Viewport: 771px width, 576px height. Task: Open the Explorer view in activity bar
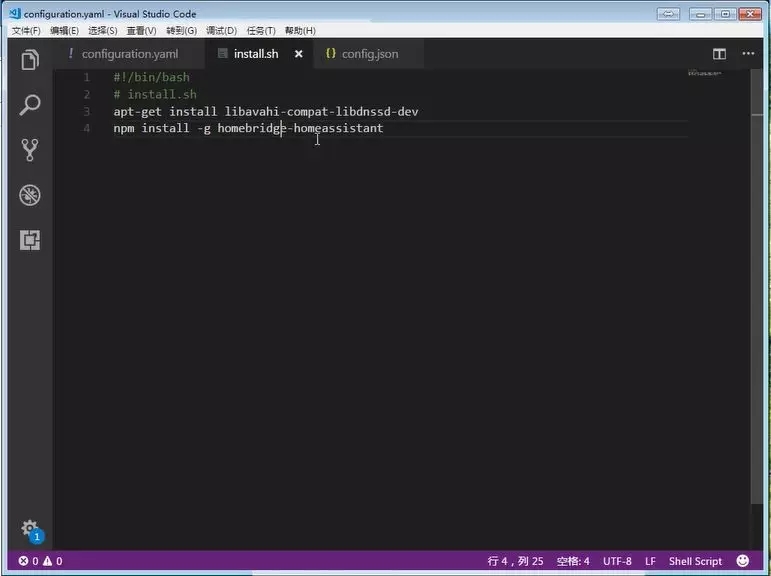pyautogui.click(x=30, y=60)
